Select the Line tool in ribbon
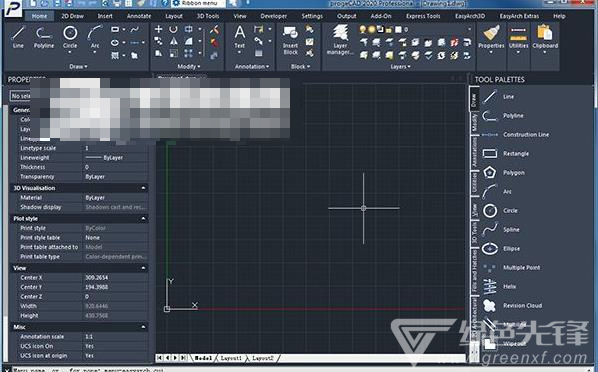This screenshot has width=598, height=372. click(18, 37)
